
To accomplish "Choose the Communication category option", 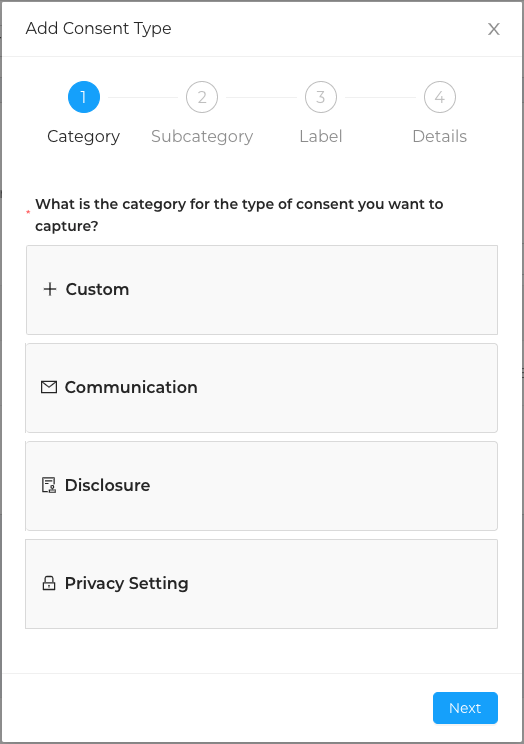I will coord(262,388).
